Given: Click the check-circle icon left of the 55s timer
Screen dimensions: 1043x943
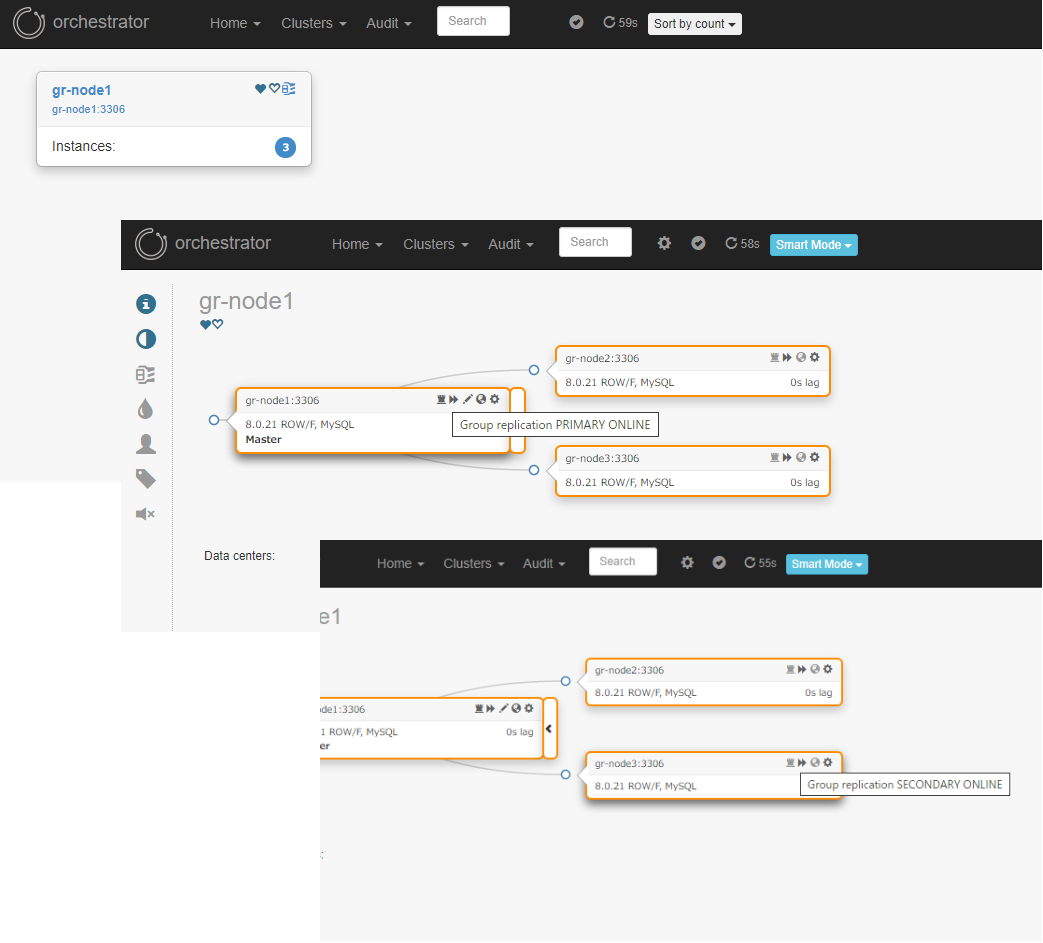Looking at the screenshot, I should (719, 563).
